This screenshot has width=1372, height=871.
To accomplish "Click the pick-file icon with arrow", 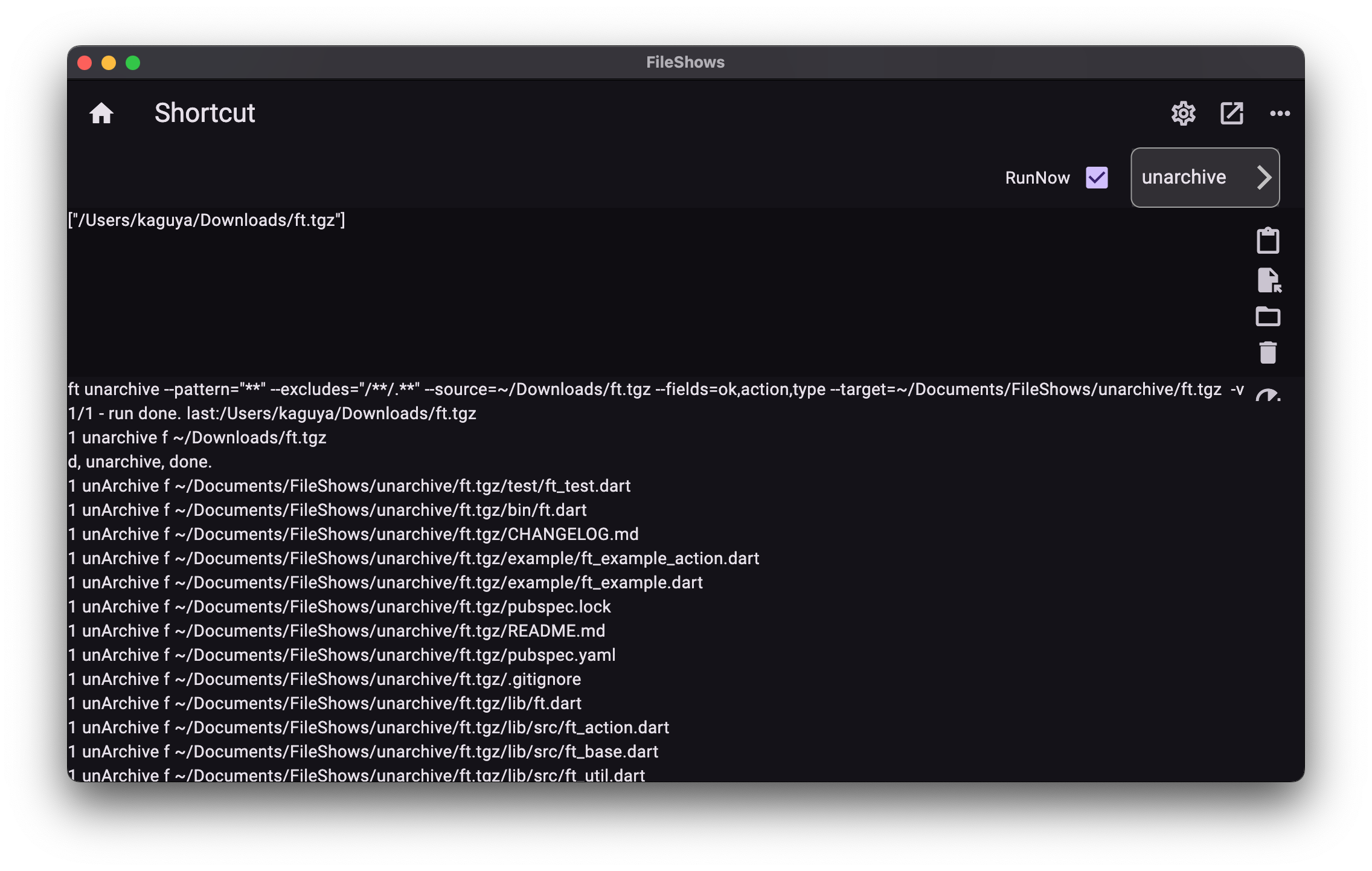I will 1268,280.
